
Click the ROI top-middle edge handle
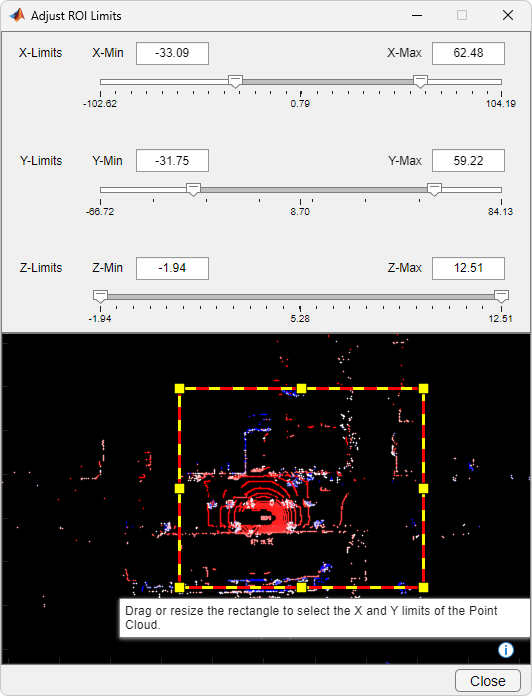click(x=301, y=389)
